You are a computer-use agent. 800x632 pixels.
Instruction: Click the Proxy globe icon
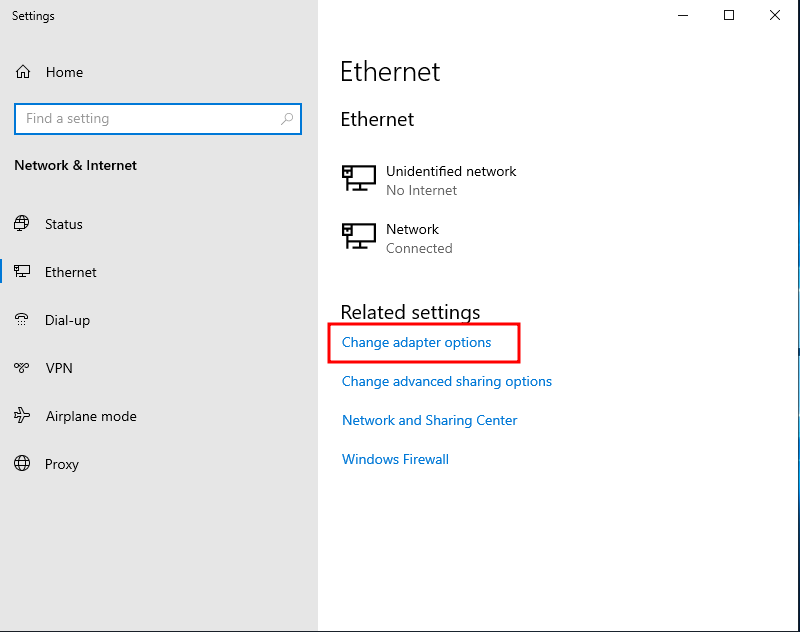click(x=22, y=463)
